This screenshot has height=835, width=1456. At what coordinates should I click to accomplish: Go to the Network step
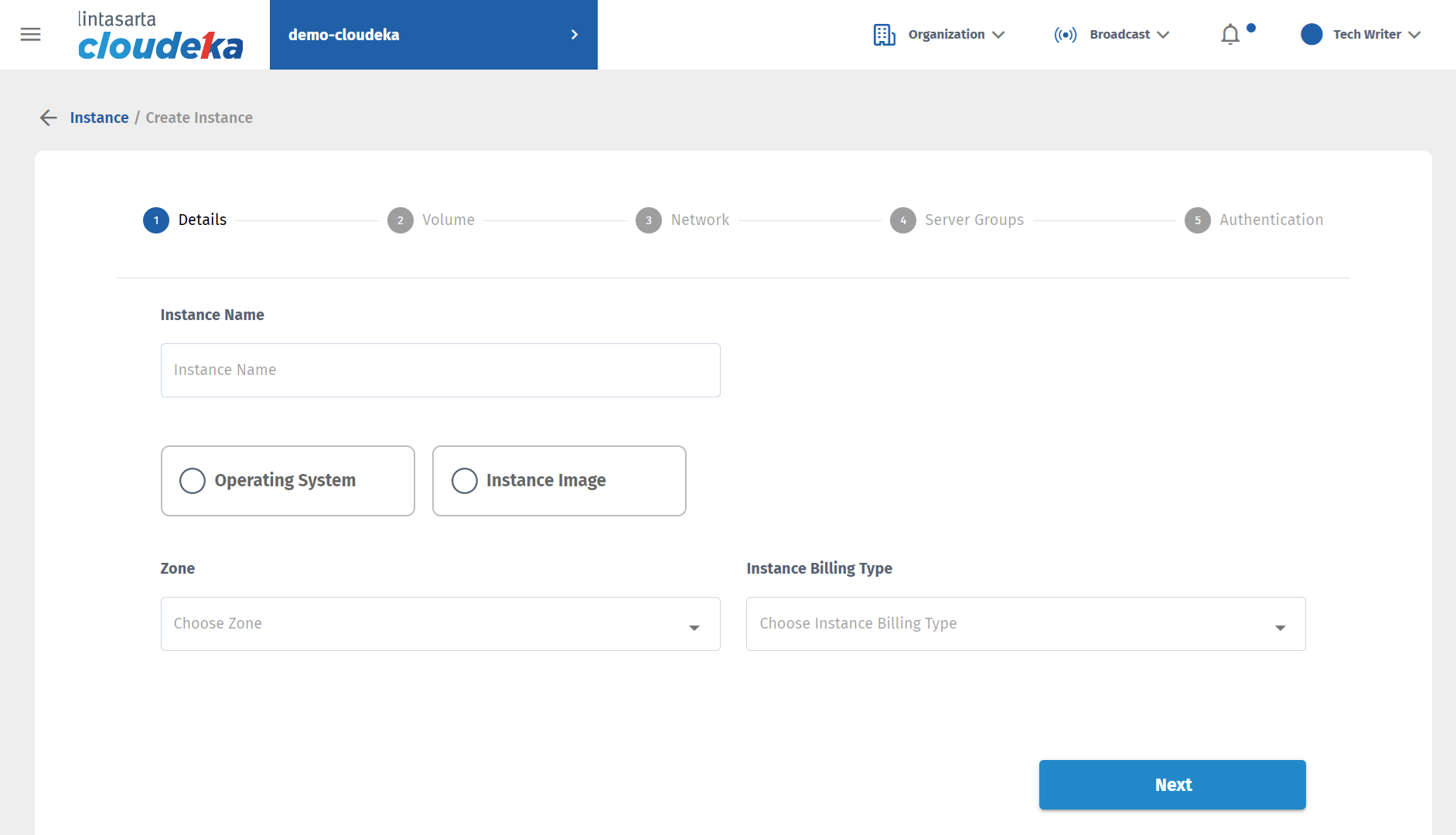(x=699, y=220)
